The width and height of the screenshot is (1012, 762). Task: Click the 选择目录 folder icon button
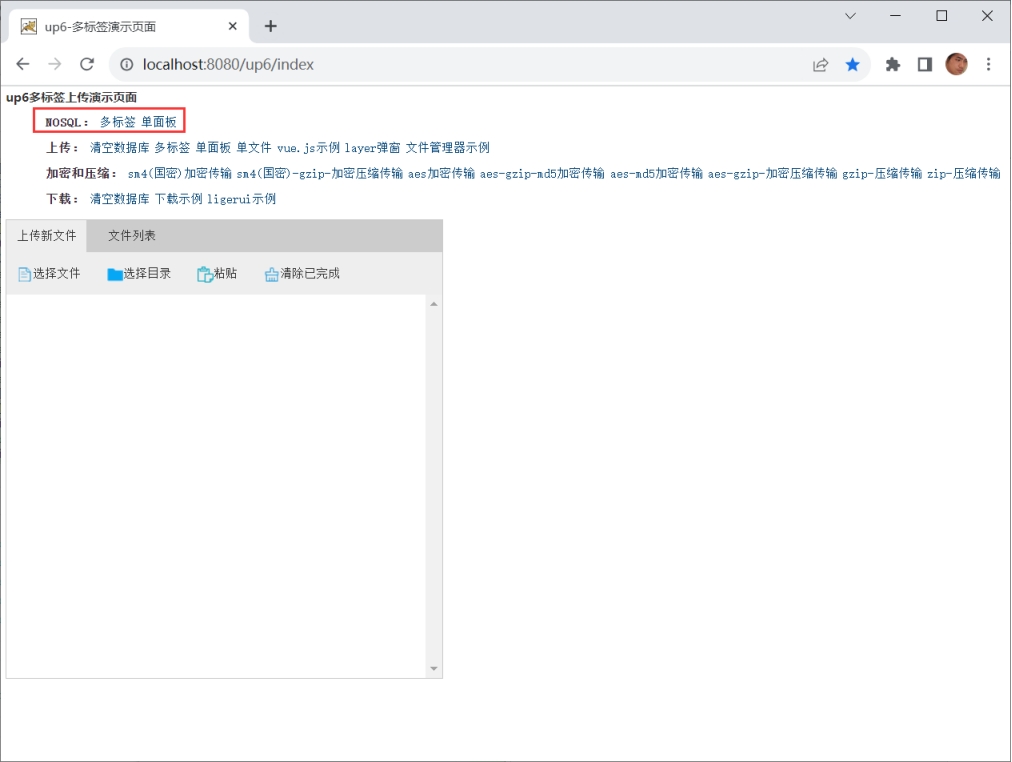(x=139, y=274)
